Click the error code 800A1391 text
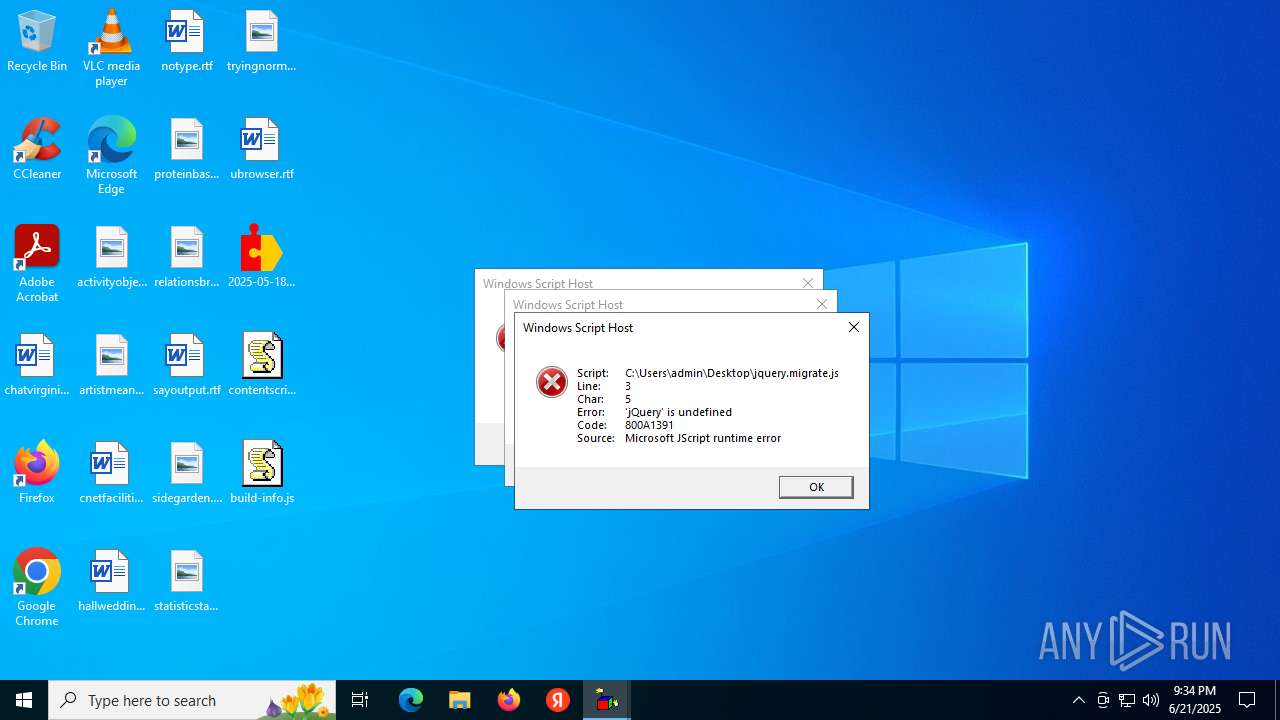The height and width of the screenshot is (720, 1280). click(649, 425)
